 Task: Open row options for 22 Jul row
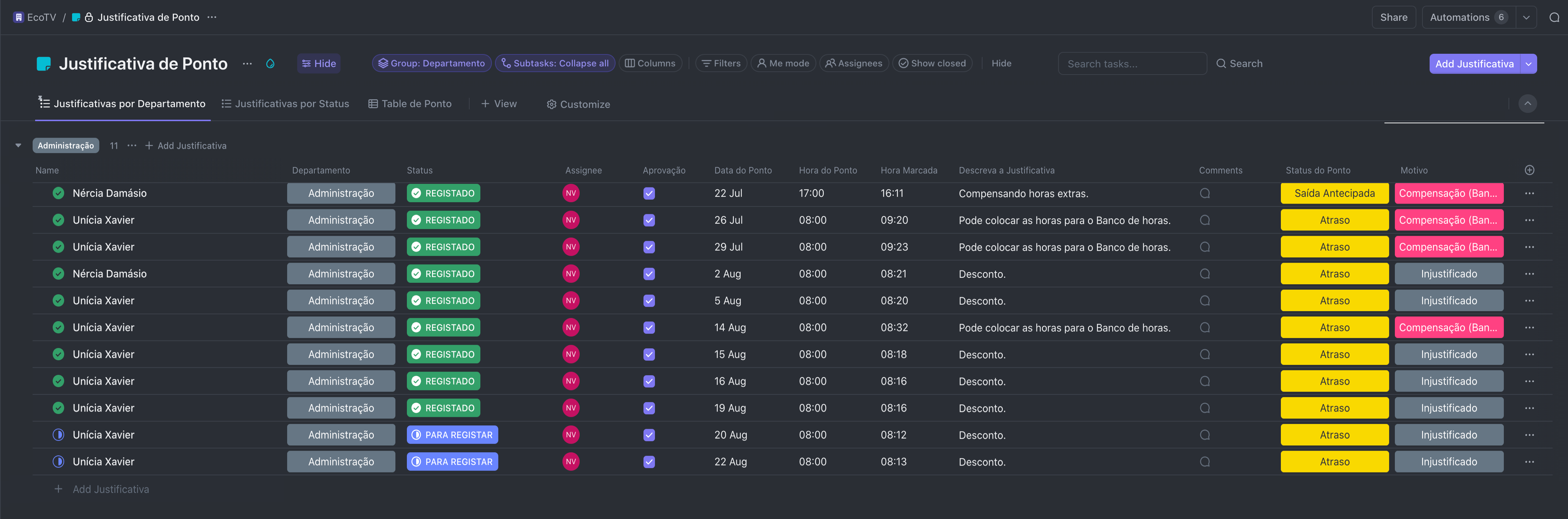(x=1529, y=194)
